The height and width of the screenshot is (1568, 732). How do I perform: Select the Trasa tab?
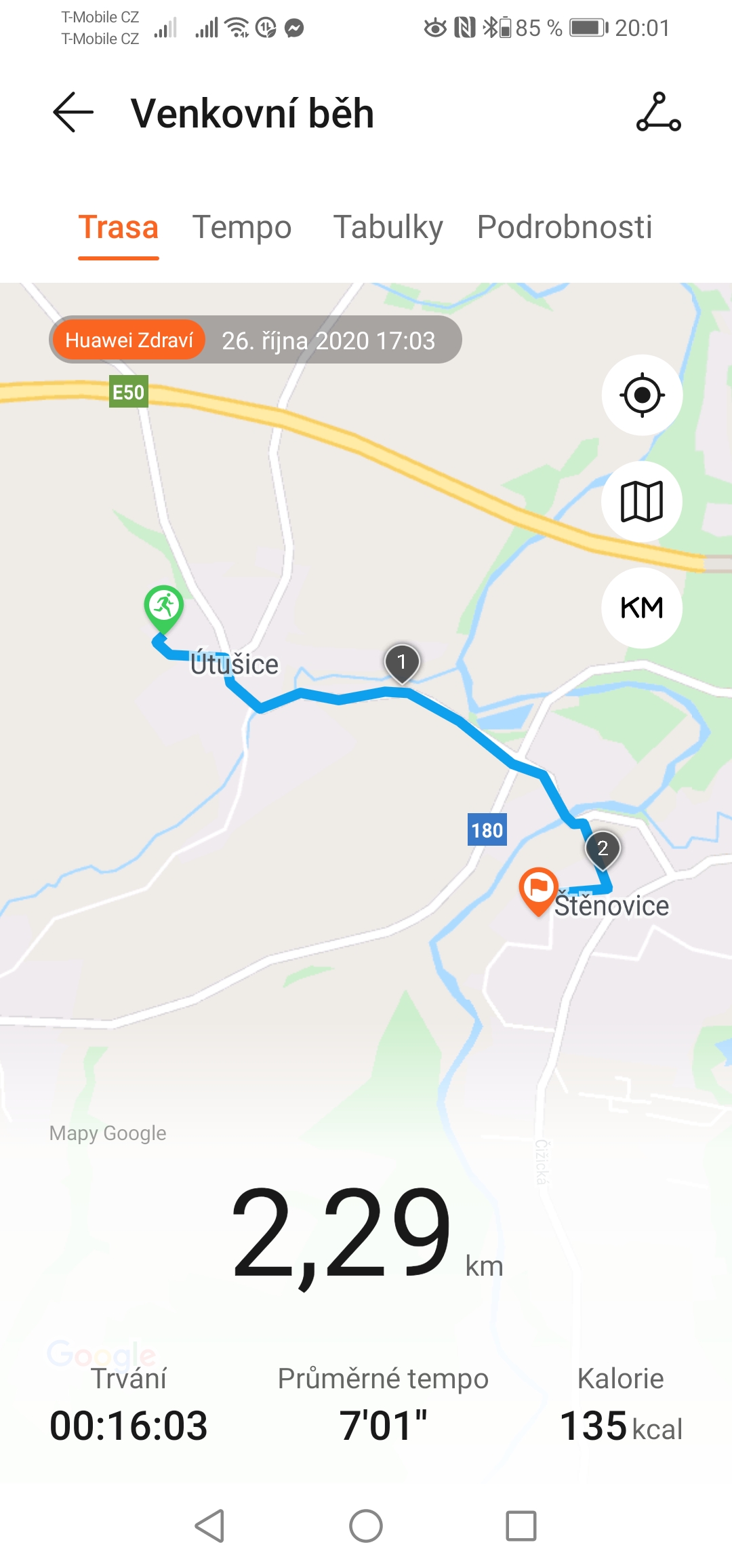coord(119,227)
